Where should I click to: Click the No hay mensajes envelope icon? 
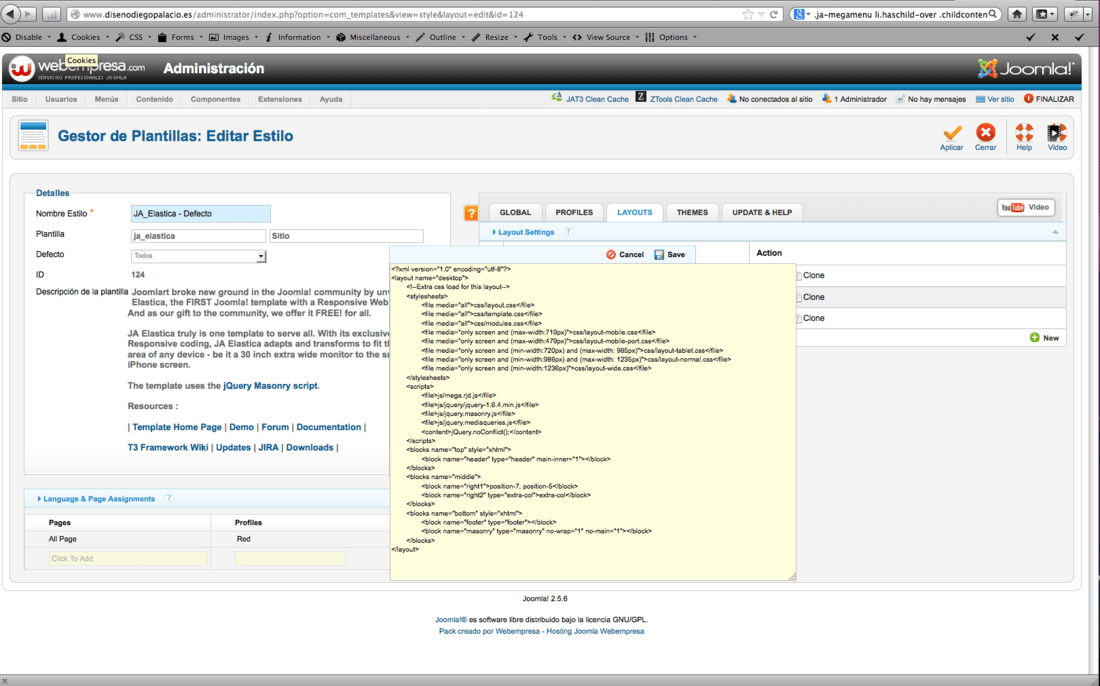coord(900,99)
